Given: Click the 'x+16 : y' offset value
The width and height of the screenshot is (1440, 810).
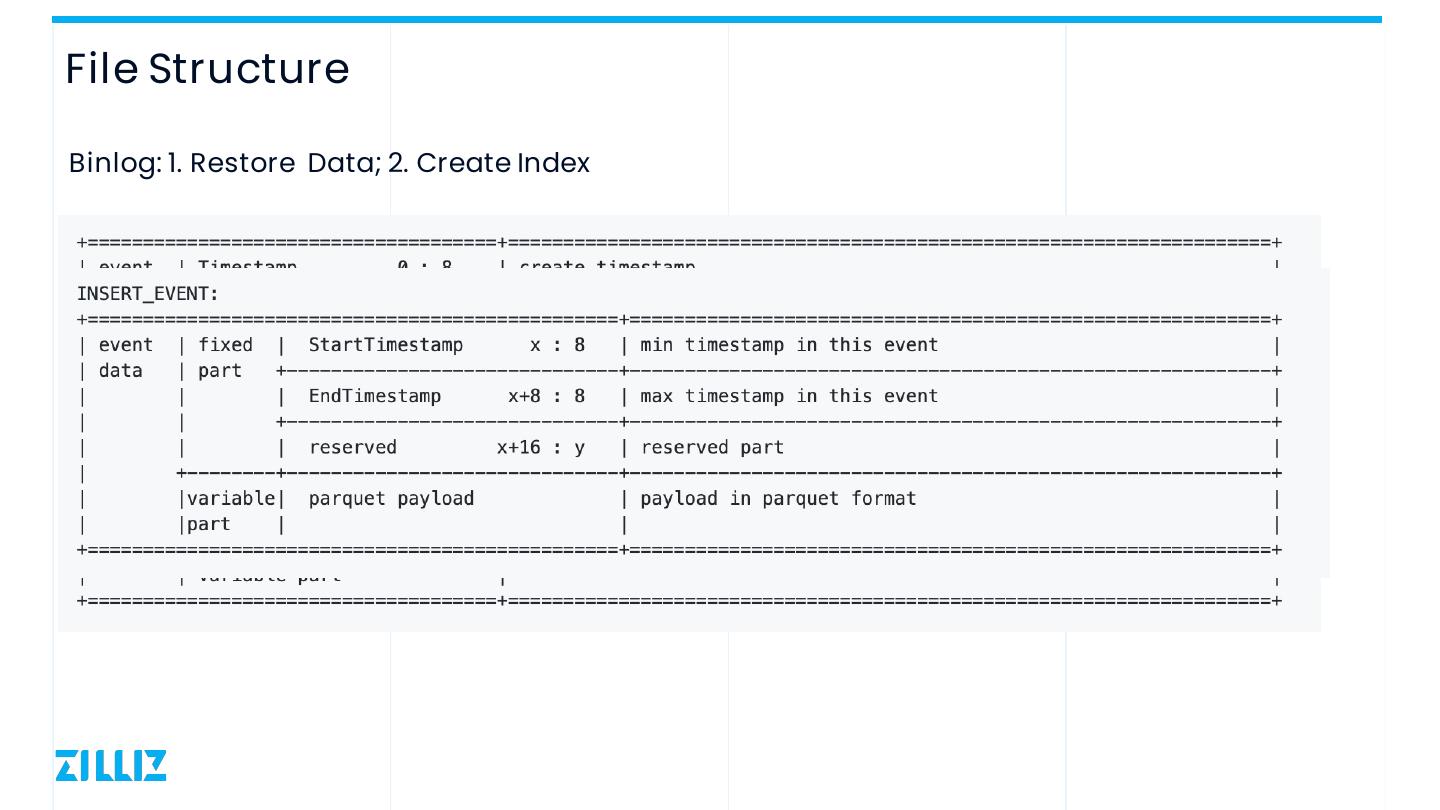Looking at the screenshot, I should [x=540, y=447].
